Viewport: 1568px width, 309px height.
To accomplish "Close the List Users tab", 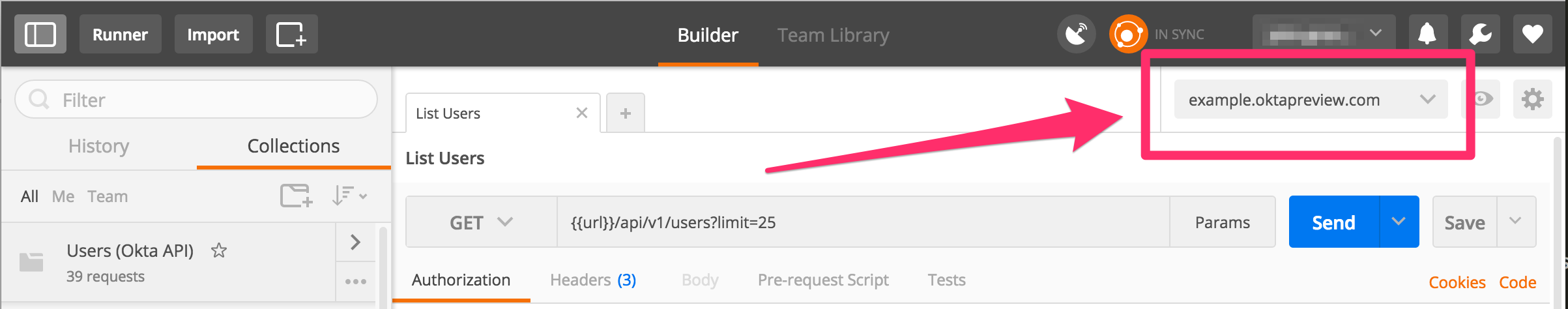I will click(x=582, y=113).
